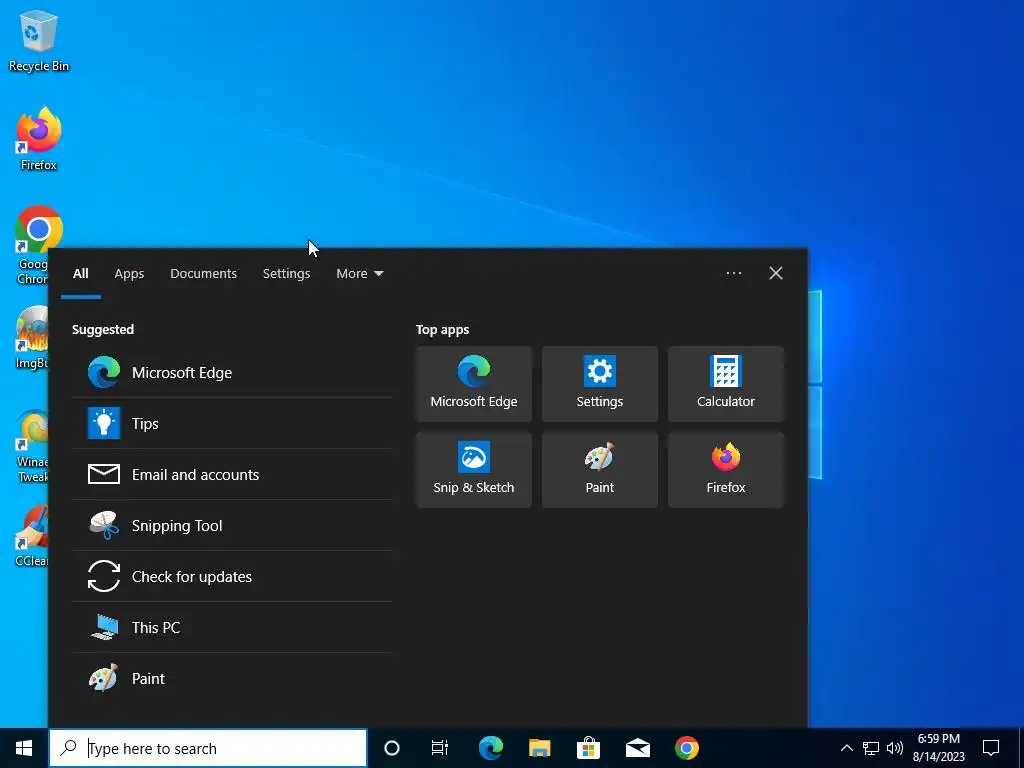1024x768 pixels.
Task: Open the Mail app from the taskbar
Action: [x=637, y=748]
